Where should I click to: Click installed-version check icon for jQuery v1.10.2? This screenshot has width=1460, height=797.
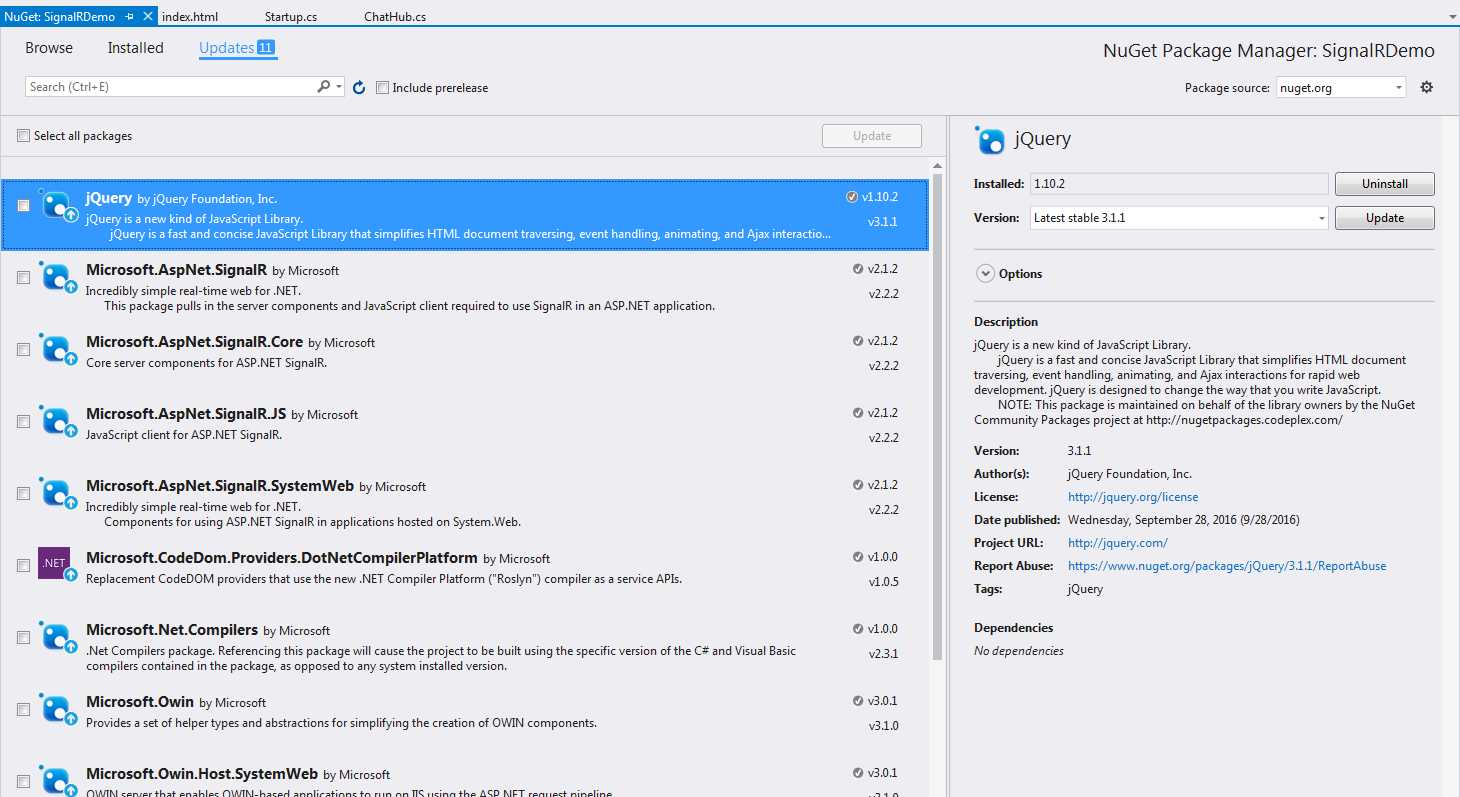coord(851,197)
